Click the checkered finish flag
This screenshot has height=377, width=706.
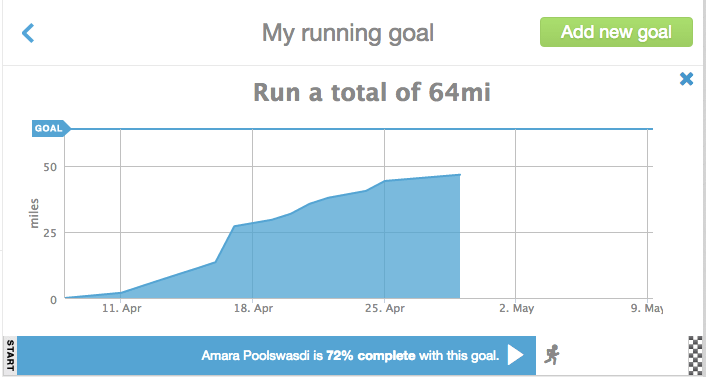pos(697,355)
